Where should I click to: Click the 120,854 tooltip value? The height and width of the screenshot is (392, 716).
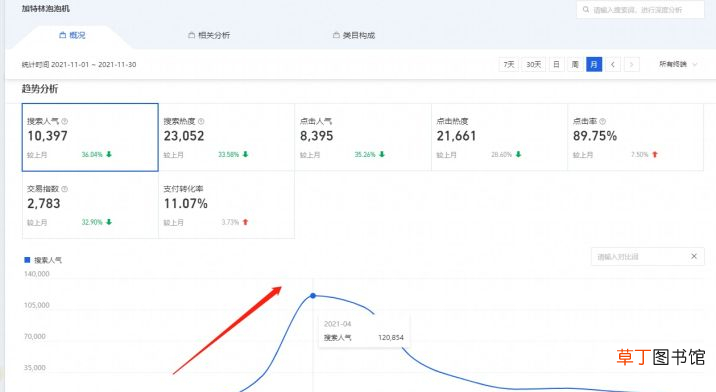(391, 338)
